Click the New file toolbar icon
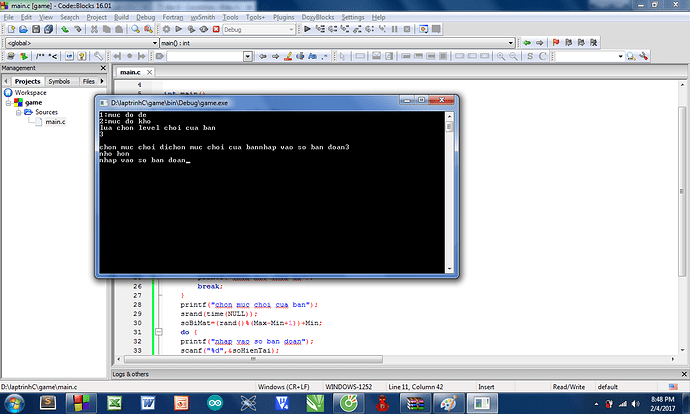Image resolution: width=690 pixels, height=414 pixels. coord(10,30)
